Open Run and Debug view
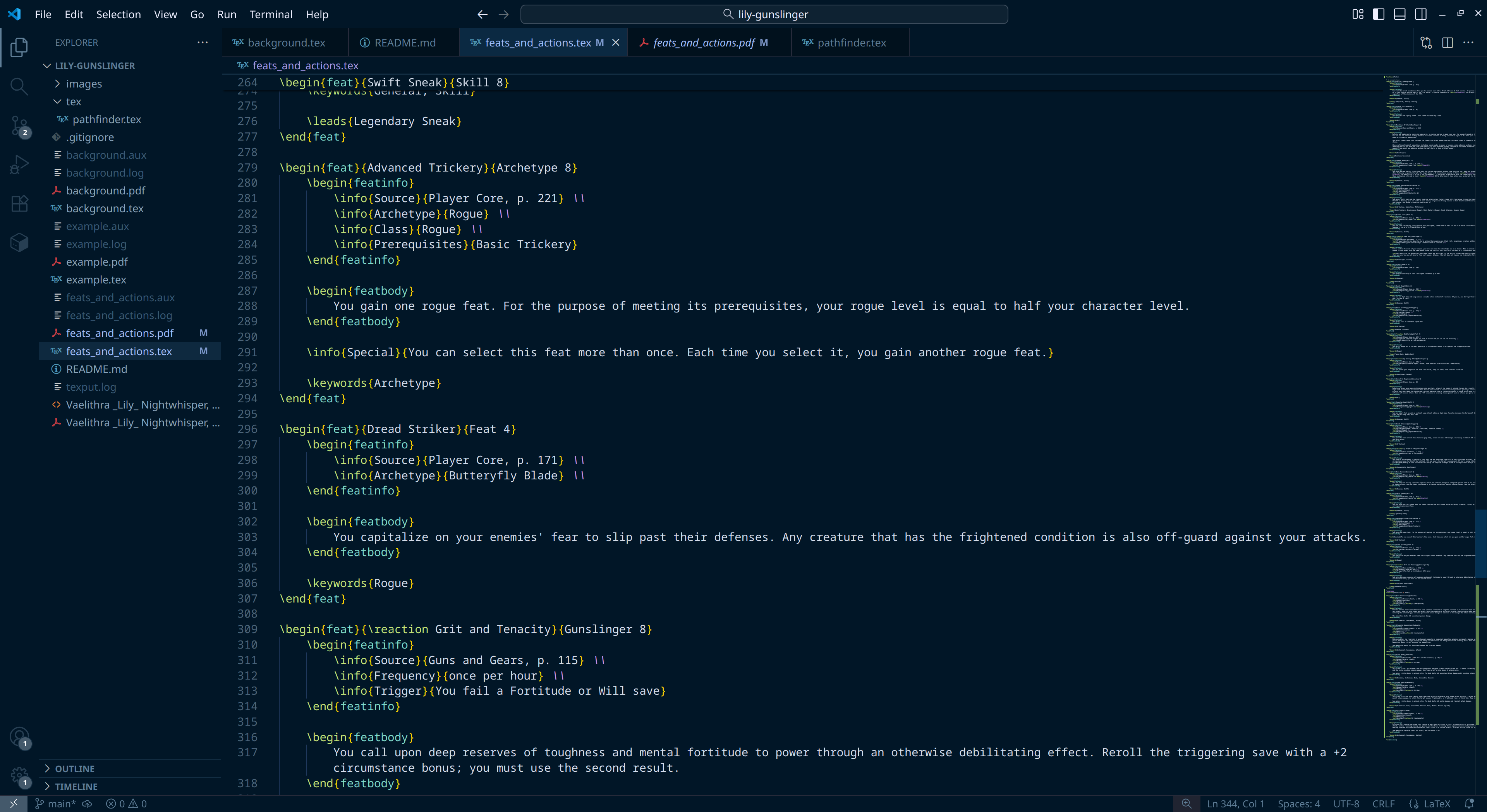This screenshot has width=1487, height=812. tap(19, 165)
